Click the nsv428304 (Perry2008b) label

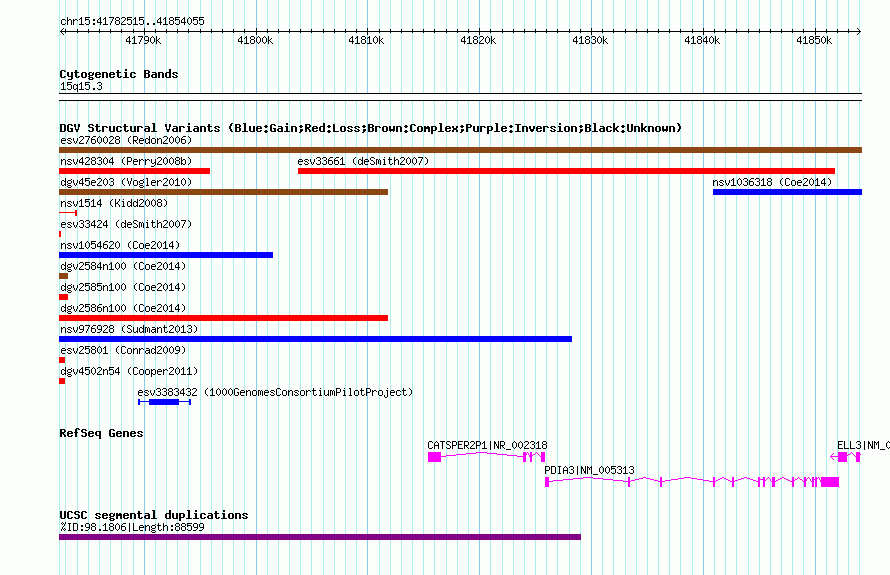(x=126, y=161)
